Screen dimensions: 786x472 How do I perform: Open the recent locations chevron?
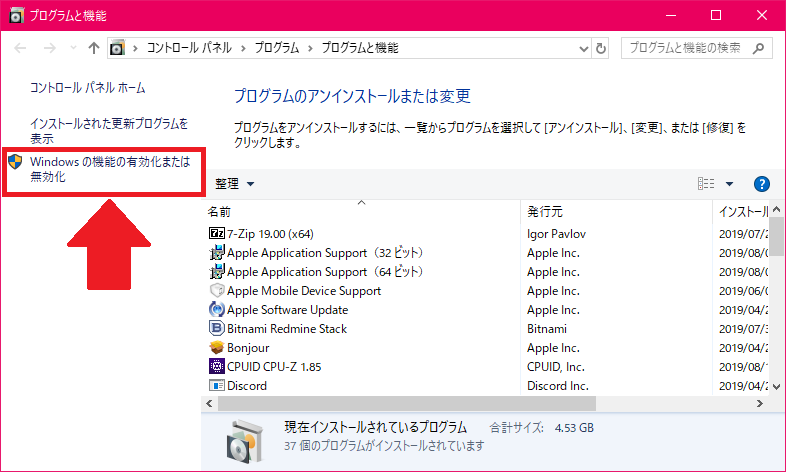click(73, 48)
